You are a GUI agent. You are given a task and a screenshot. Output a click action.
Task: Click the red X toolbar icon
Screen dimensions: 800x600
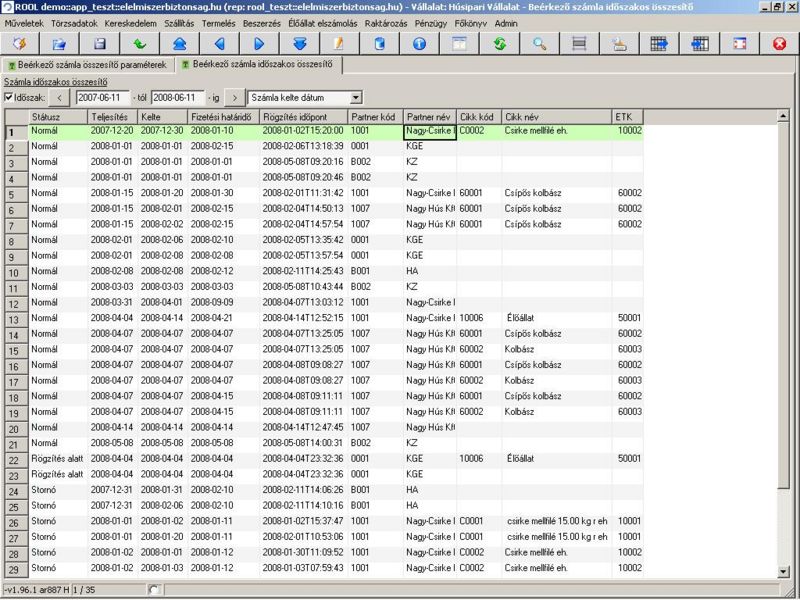780,44
